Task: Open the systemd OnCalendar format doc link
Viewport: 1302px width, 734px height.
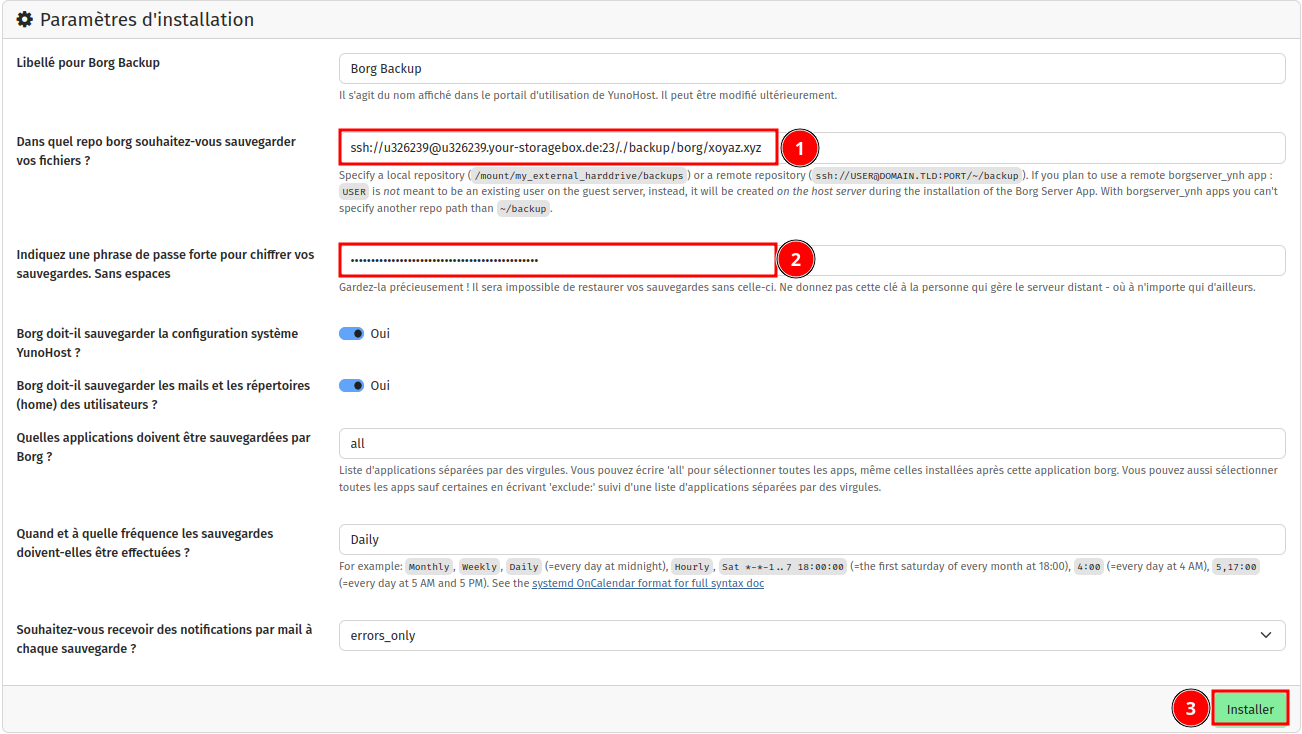Action: [647, 583]
